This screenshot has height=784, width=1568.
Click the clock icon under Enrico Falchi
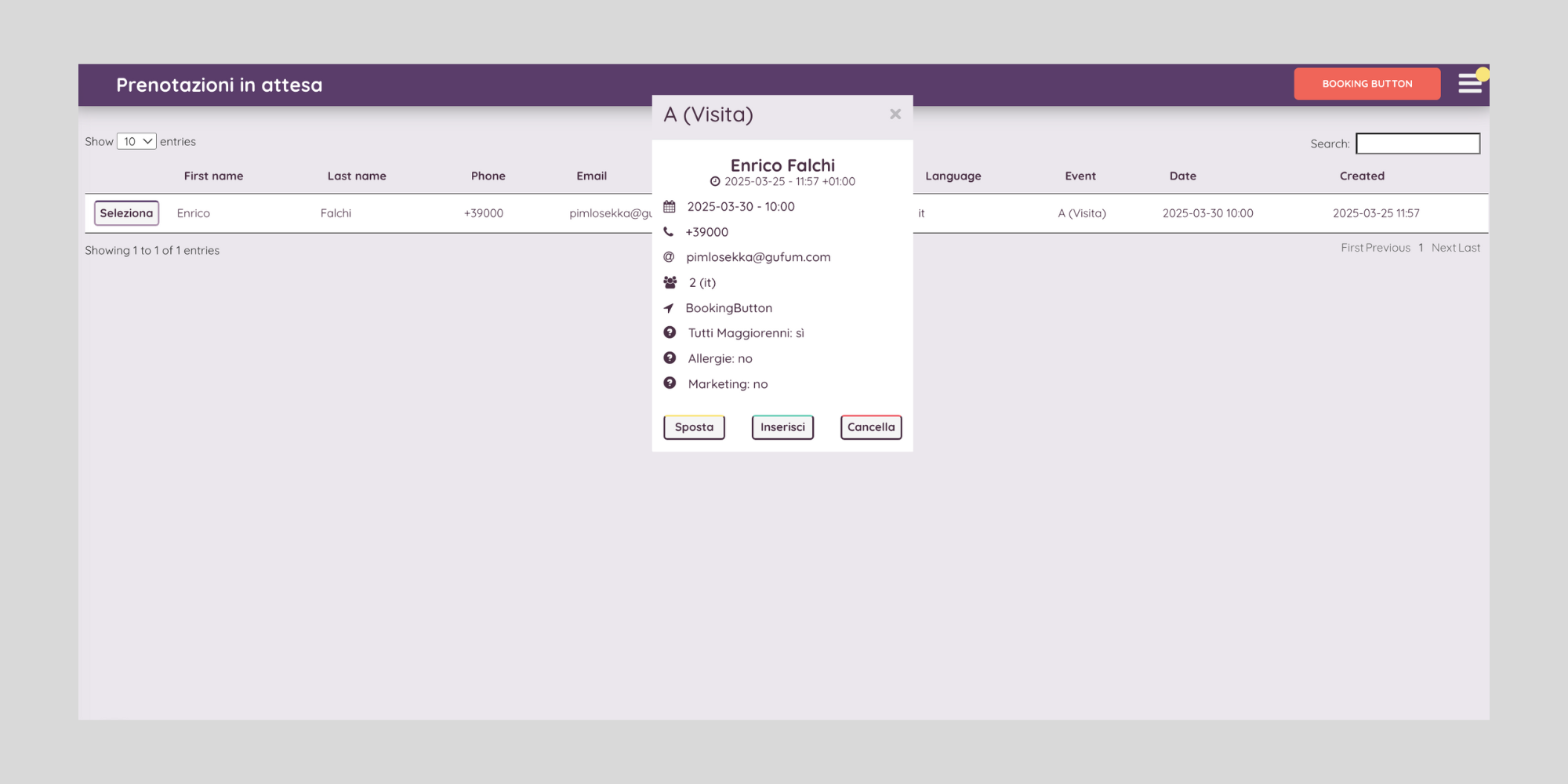click(x=715, y=182)
